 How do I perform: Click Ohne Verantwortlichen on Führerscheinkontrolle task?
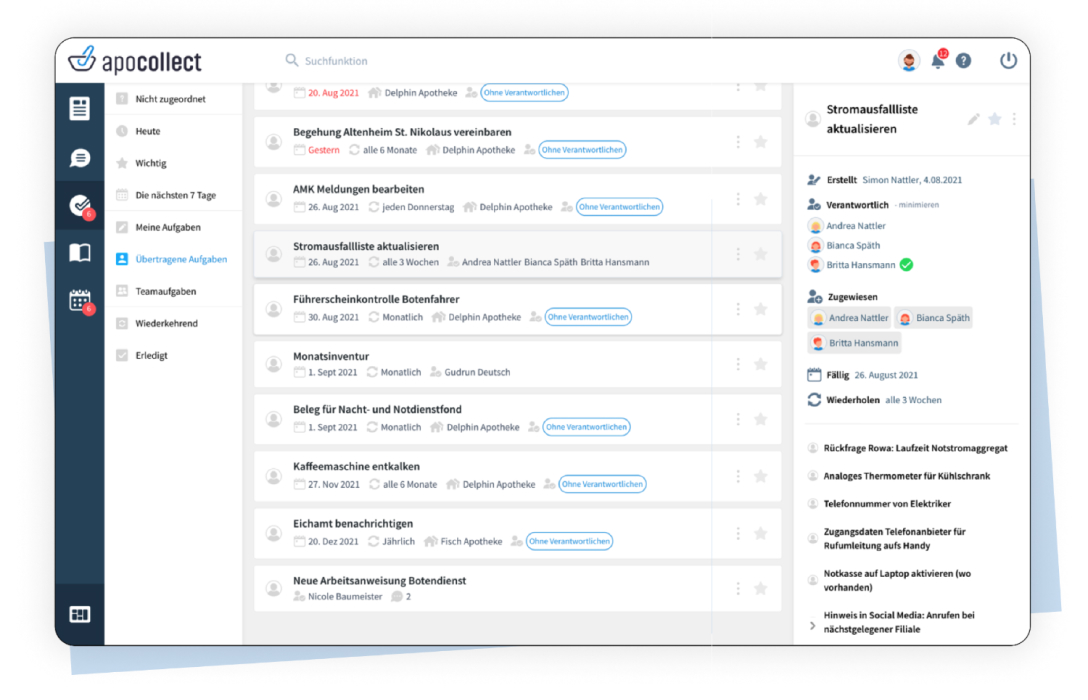coord(589,317)
